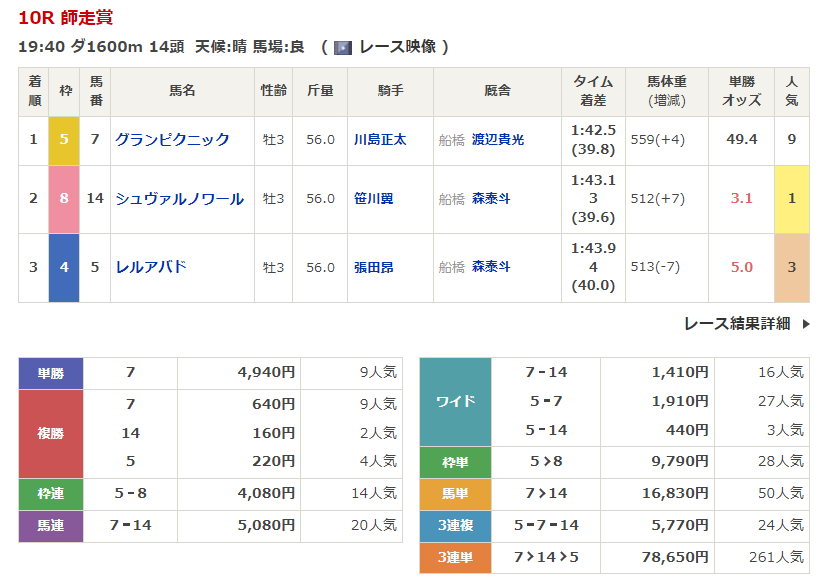830x585 pixels.
Task: Open jockey 張田昂 page
Action: pos(373,268)
